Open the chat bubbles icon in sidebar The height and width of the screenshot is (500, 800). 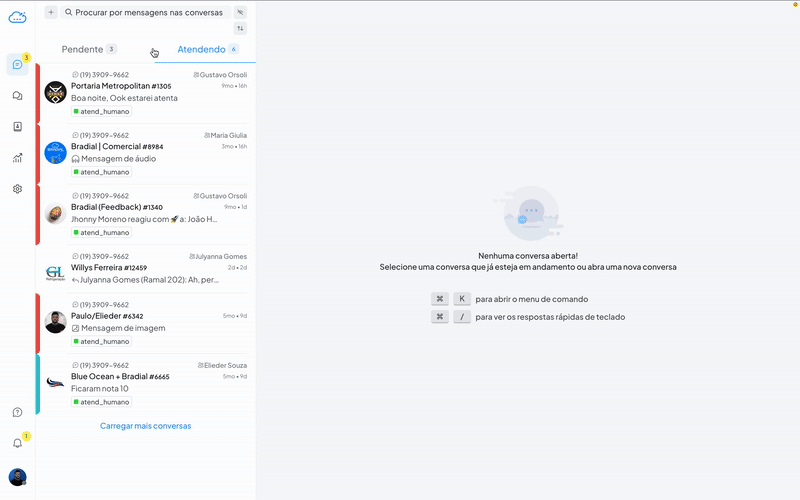pyautogui.click(x=17, y=96)
